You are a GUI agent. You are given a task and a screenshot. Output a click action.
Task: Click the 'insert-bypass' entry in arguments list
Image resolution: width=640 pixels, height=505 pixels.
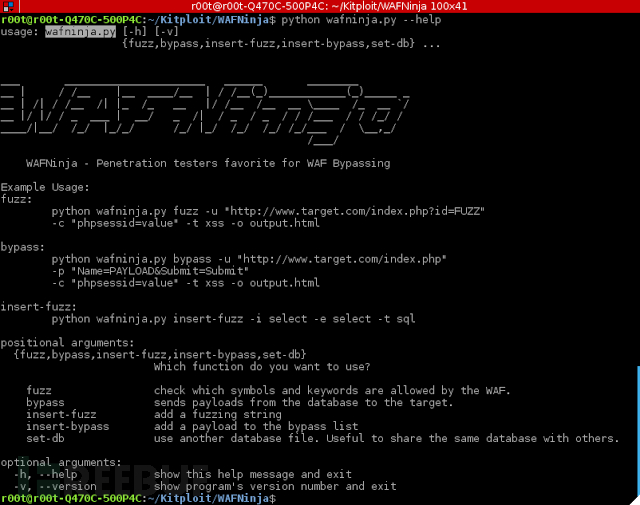coord(68,427)
